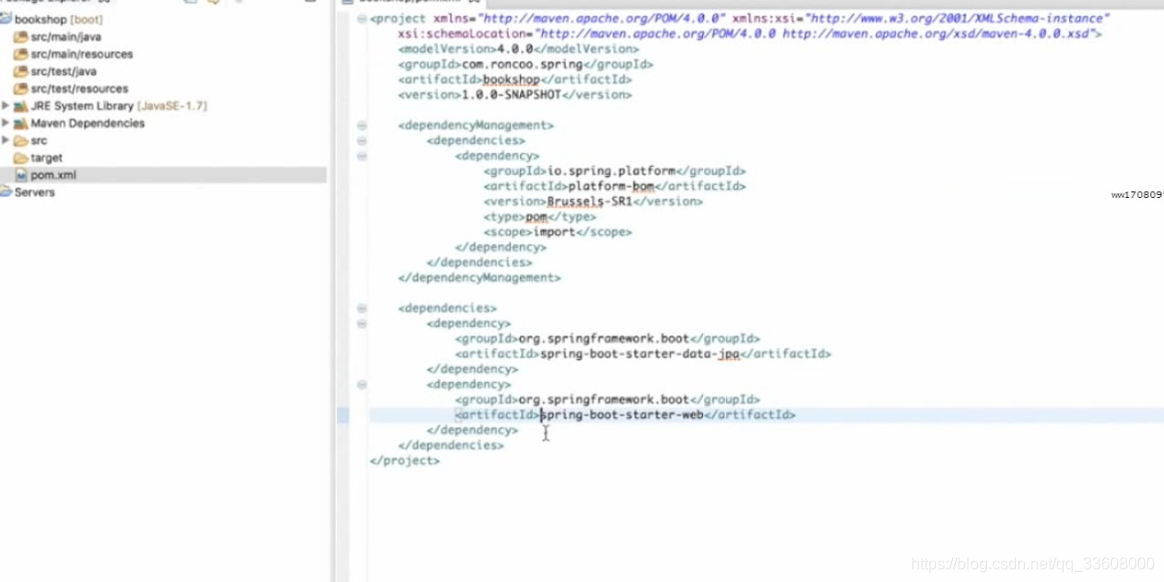This screenshot has width=1164, height=582.
Task: Click the modelVersion 4.0.0 line
Action: click(x=518, y=49)
